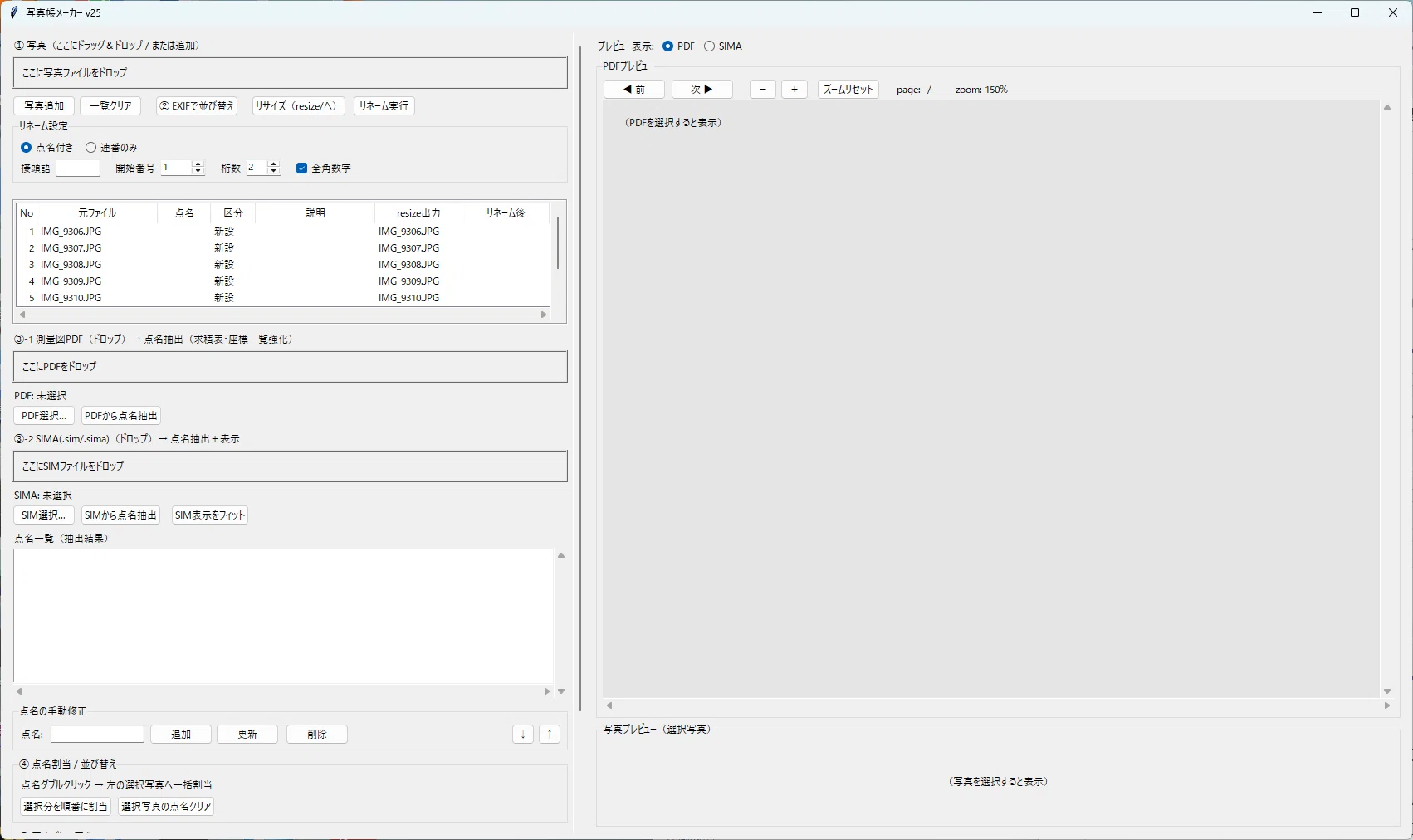
Task: Click the 説明 column header
Action: coord(315,213)
